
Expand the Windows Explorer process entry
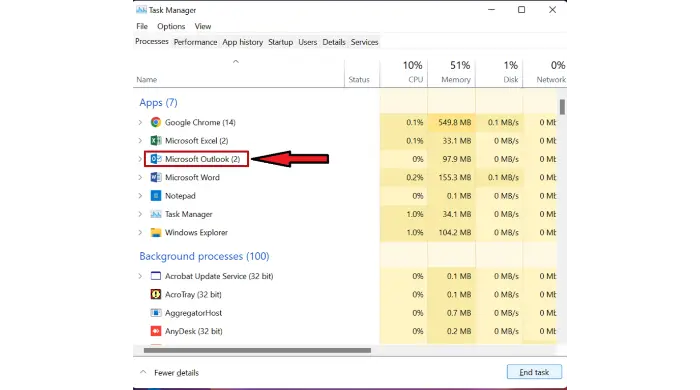140,232
